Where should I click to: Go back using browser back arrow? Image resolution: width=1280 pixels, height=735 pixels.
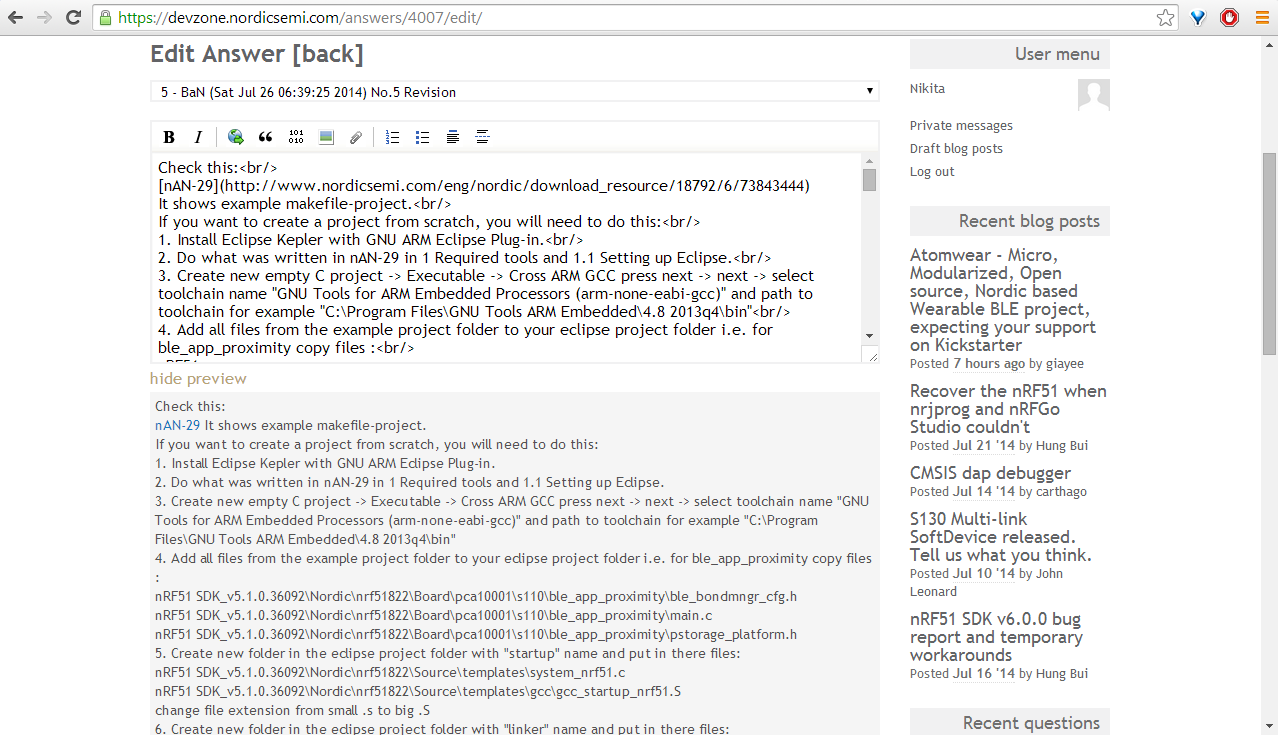click(16, 17)
